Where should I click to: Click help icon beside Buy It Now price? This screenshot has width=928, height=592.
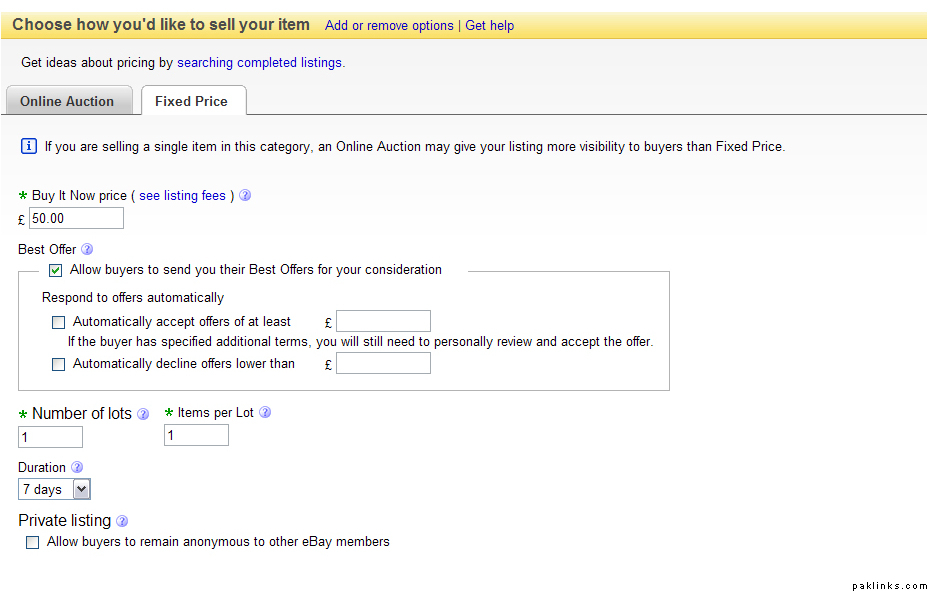pyautogui.click(x=245, y=196)
